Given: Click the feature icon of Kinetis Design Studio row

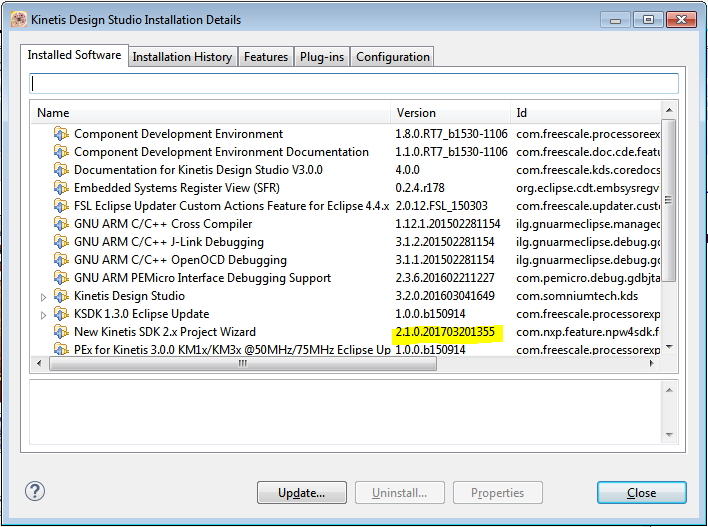Looking at the screenshot, I should 61,296.
